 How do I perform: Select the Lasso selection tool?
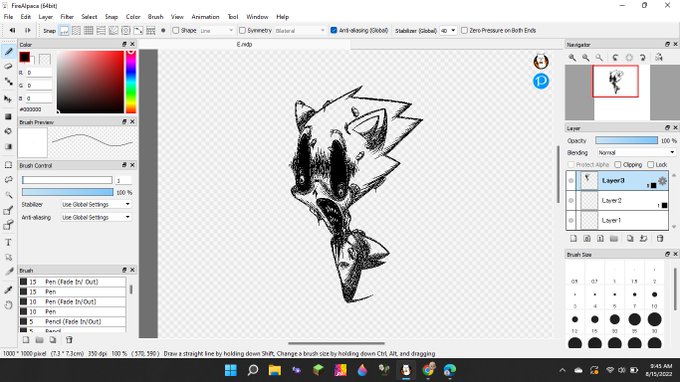click(x=8, y=180)
